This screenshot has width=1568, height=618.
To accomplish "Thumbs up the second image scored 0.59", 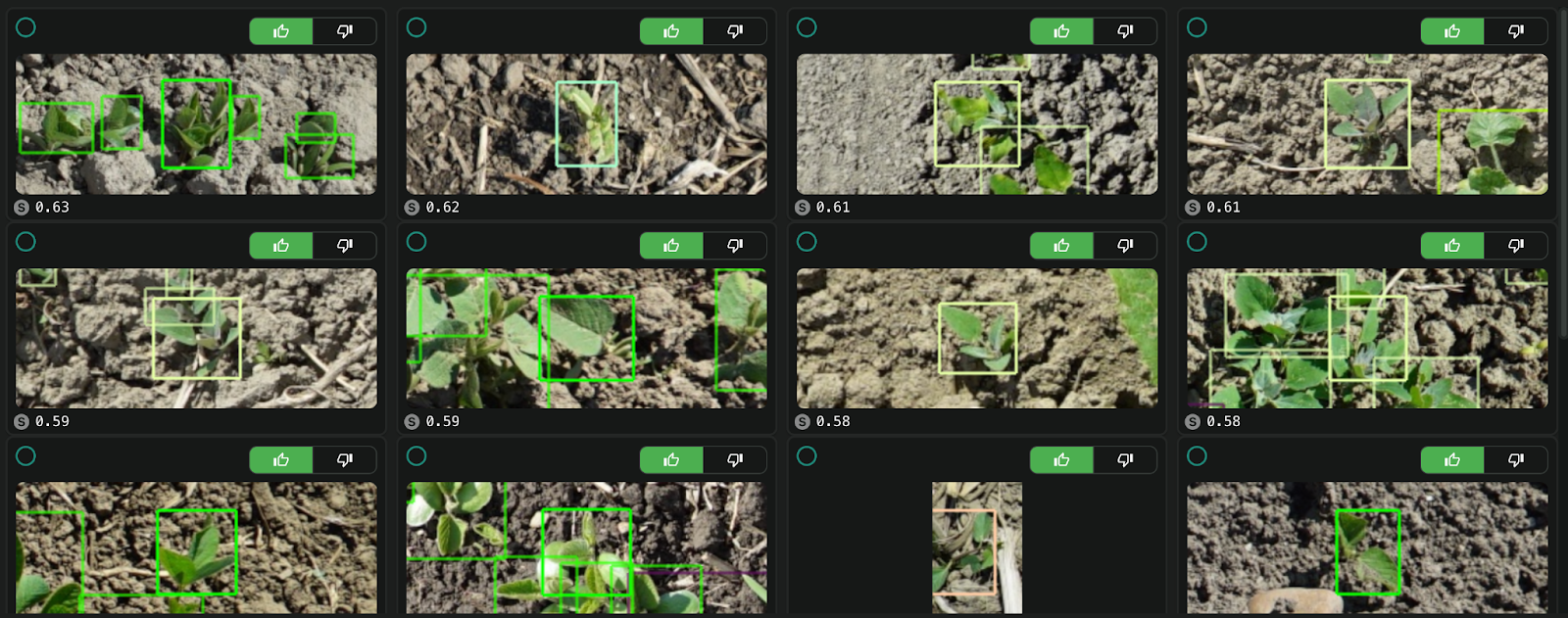I will coord(671,245).
